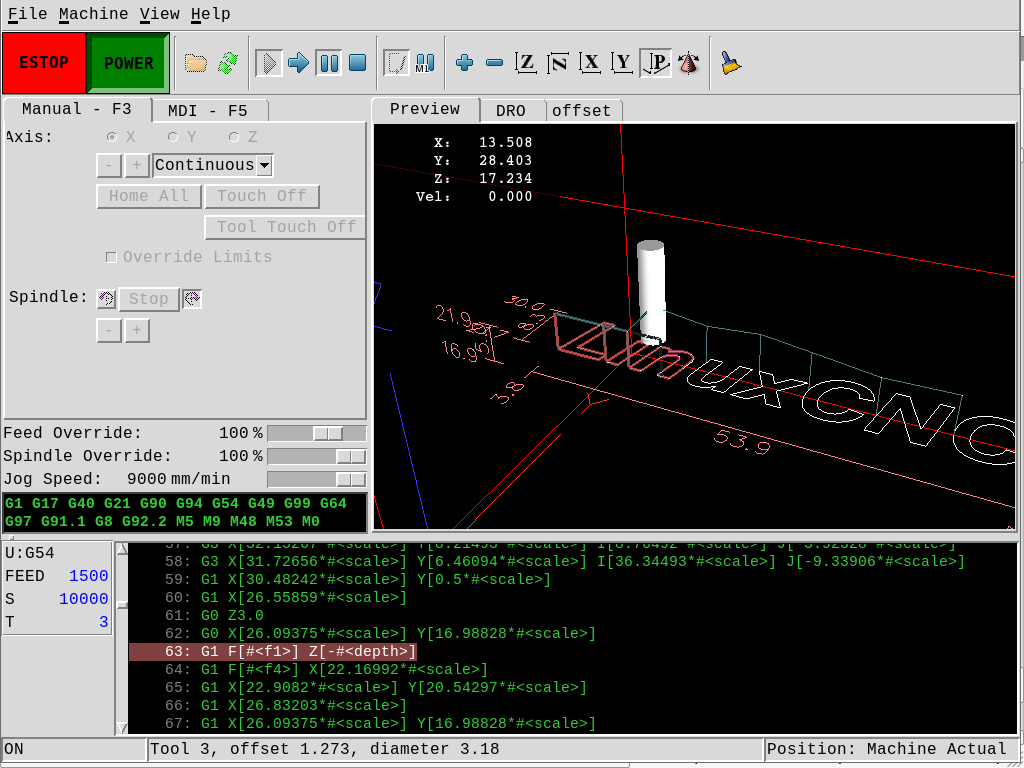Reload the current G-code file
Viewport: 1024px width, 768px height.
pos(227,63)
